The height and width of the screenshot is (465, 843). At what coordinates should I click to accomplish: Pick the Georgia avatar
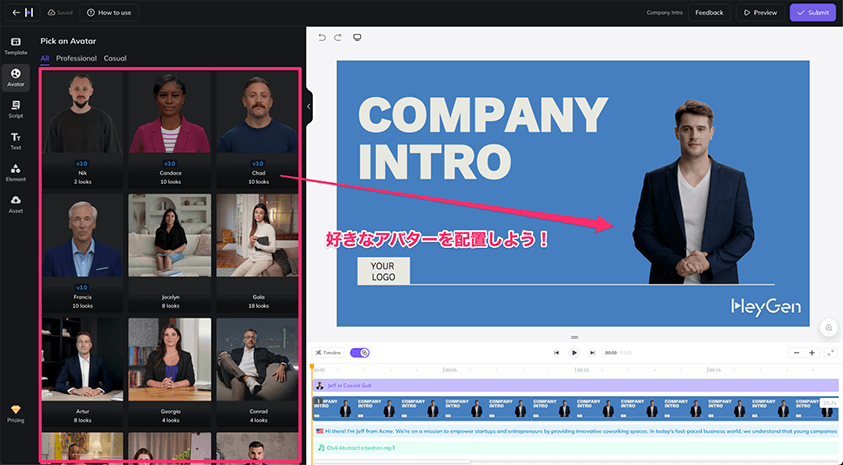170,372
